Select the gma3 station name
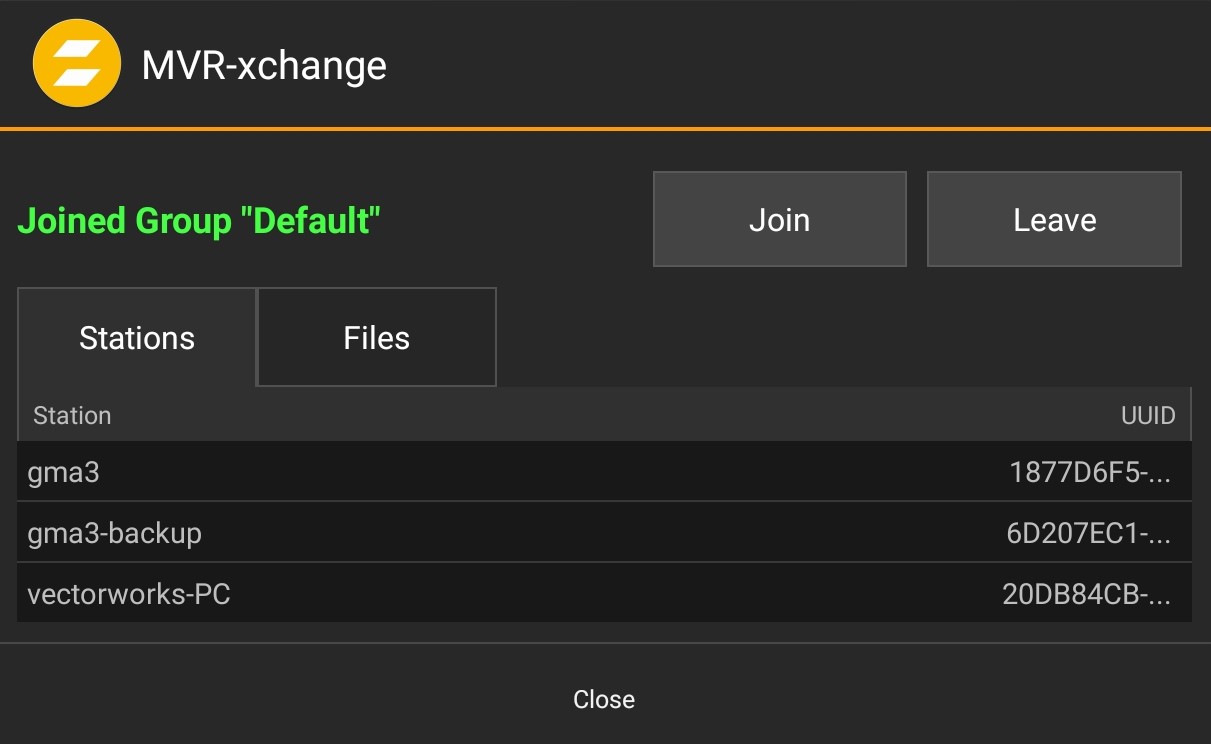This screenshot has height=744, width=1211. click(64, 472)
